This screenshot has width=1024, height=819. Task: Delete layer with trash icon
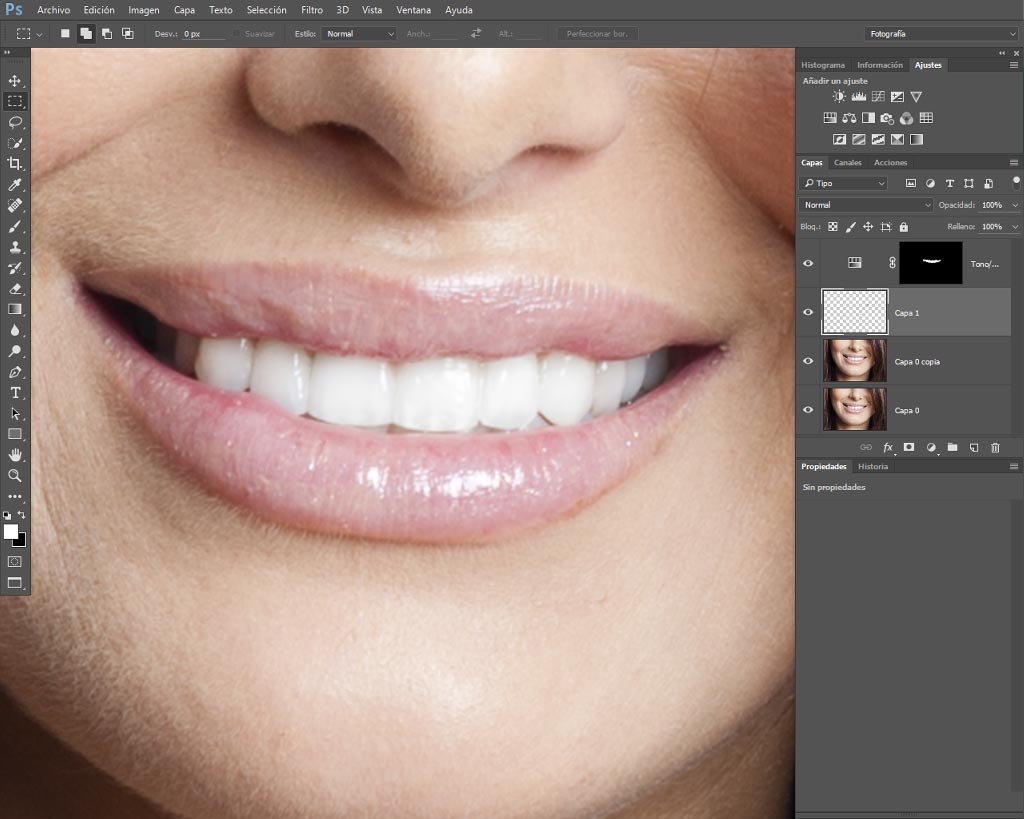(x=995, y=447)
